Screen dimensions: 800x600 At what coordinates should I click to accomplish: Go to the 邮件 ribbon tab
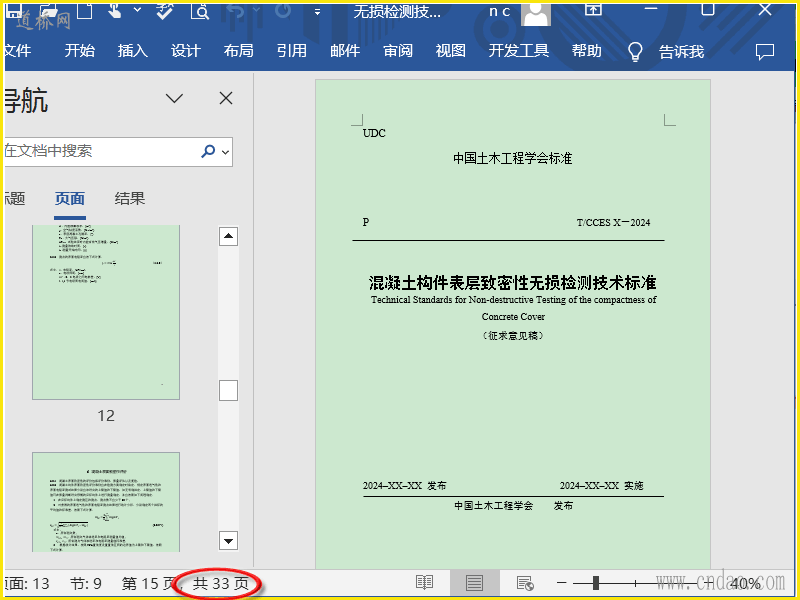(x=345, y=51)
